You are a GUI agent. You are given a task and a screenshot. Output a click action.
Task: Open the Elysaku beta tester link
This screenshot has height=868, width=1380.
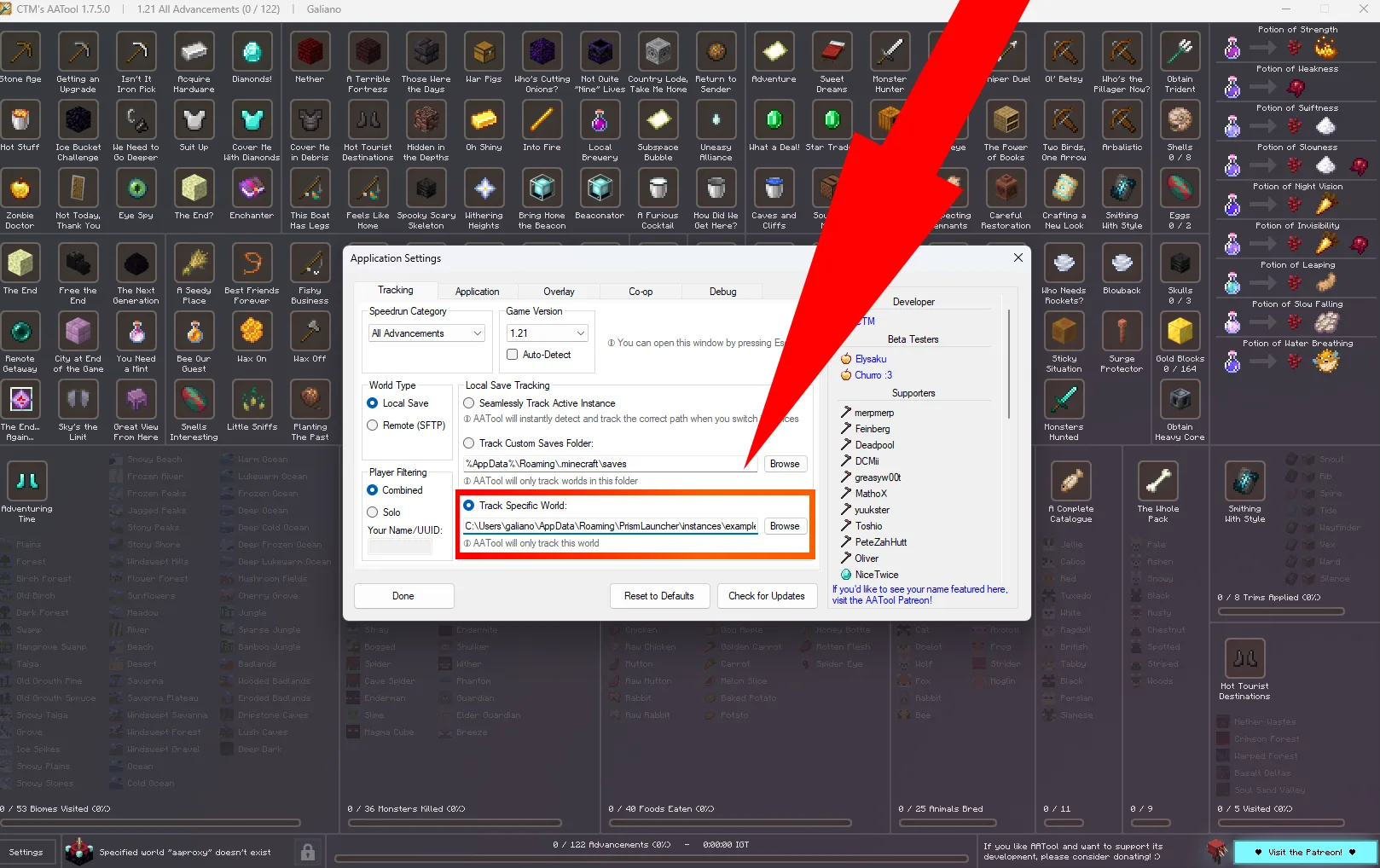point(871,359)
